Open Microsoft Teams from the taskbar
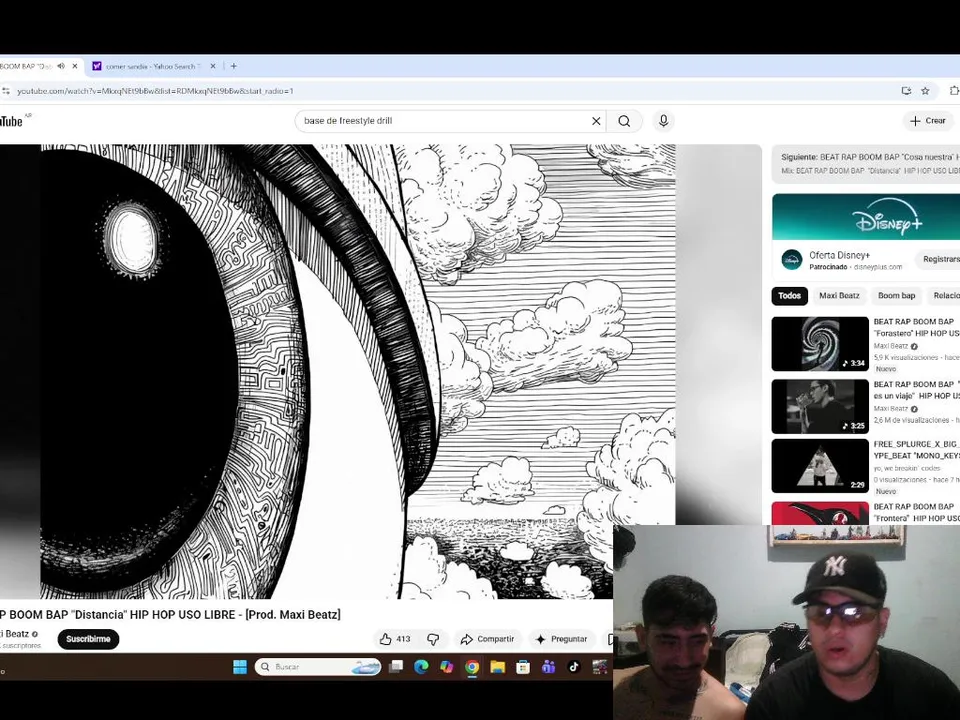The height and width of the screenshot is (720, 960). (549, 667)
